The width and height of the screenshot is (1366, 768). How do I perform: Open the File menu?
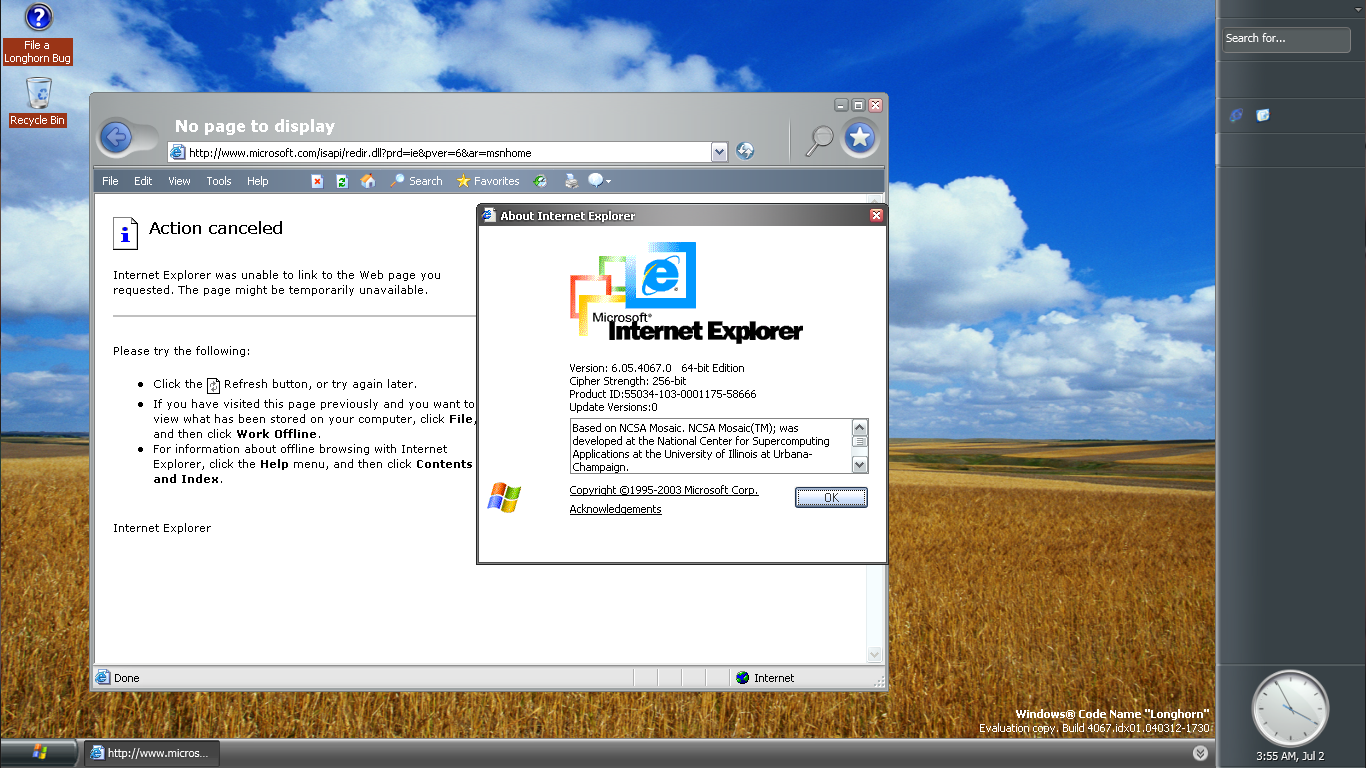click(x=110, y=181)
